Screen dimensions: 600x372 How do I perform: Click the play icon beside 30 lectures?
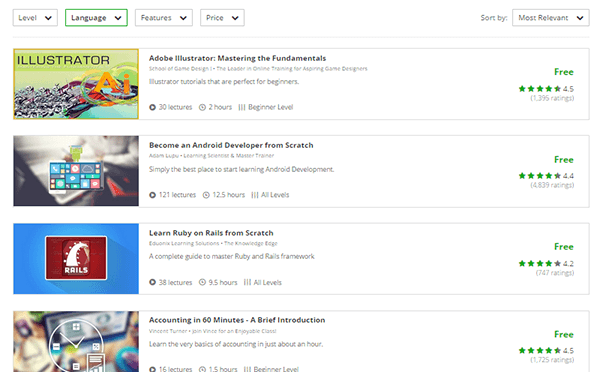[152, 108]
